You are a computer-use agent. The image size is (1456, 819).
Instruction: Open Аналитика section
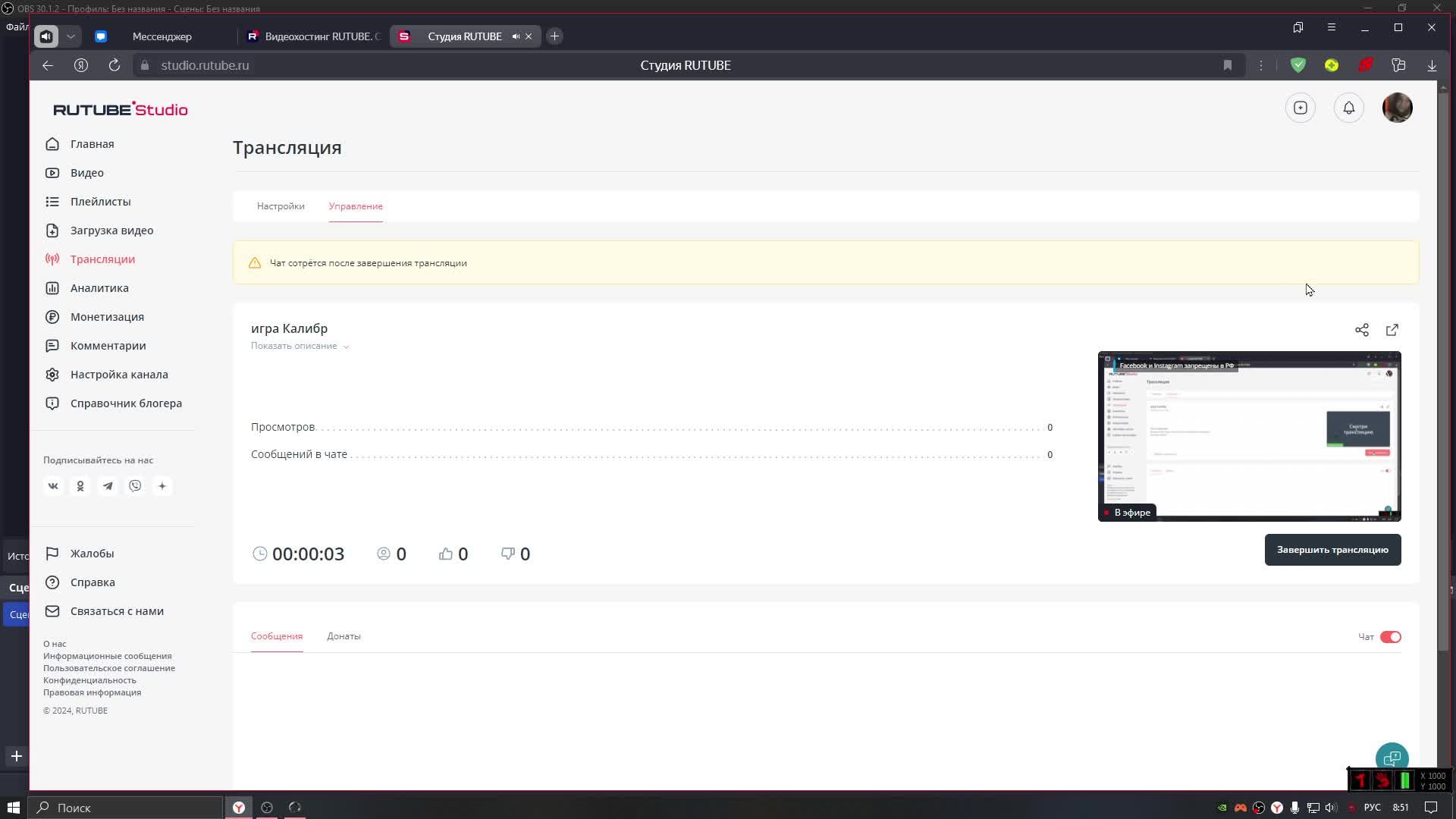click(87, 288)
